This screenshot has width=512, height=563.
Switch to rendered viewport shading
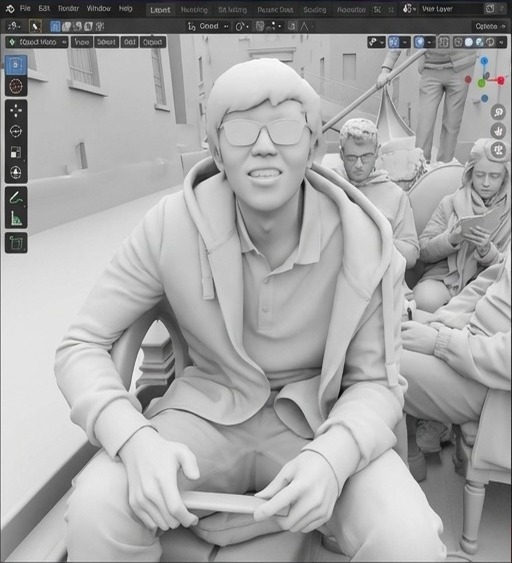tap(490, 42)
